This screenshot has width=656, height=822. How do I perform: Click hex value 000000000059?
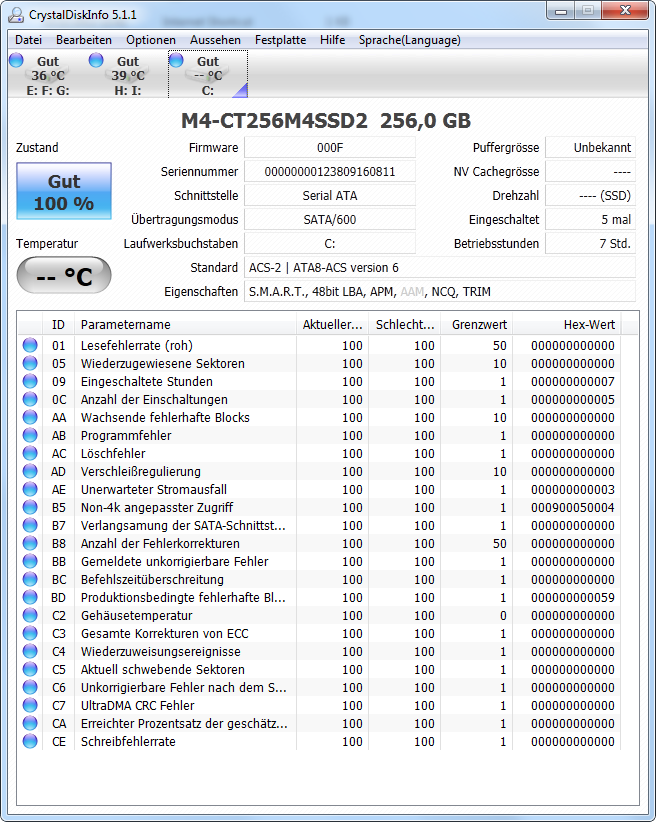(573, 598)
